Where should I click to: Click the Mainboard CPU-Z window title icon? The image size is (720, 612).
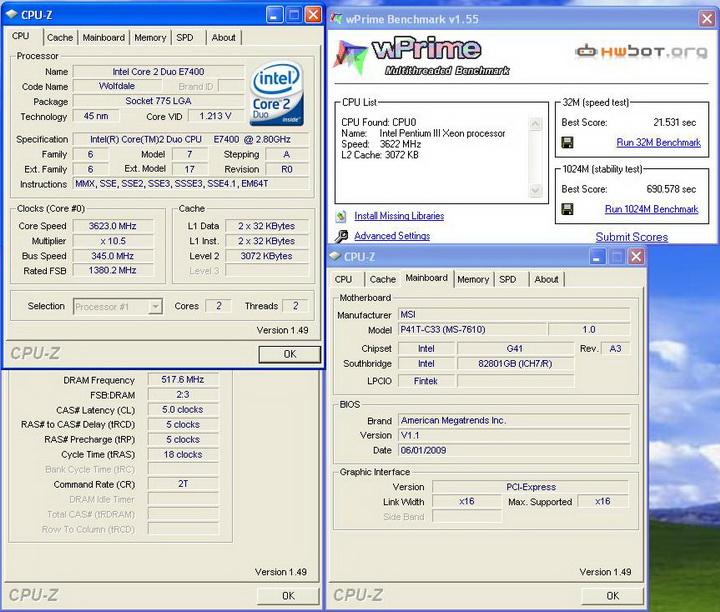335,256
